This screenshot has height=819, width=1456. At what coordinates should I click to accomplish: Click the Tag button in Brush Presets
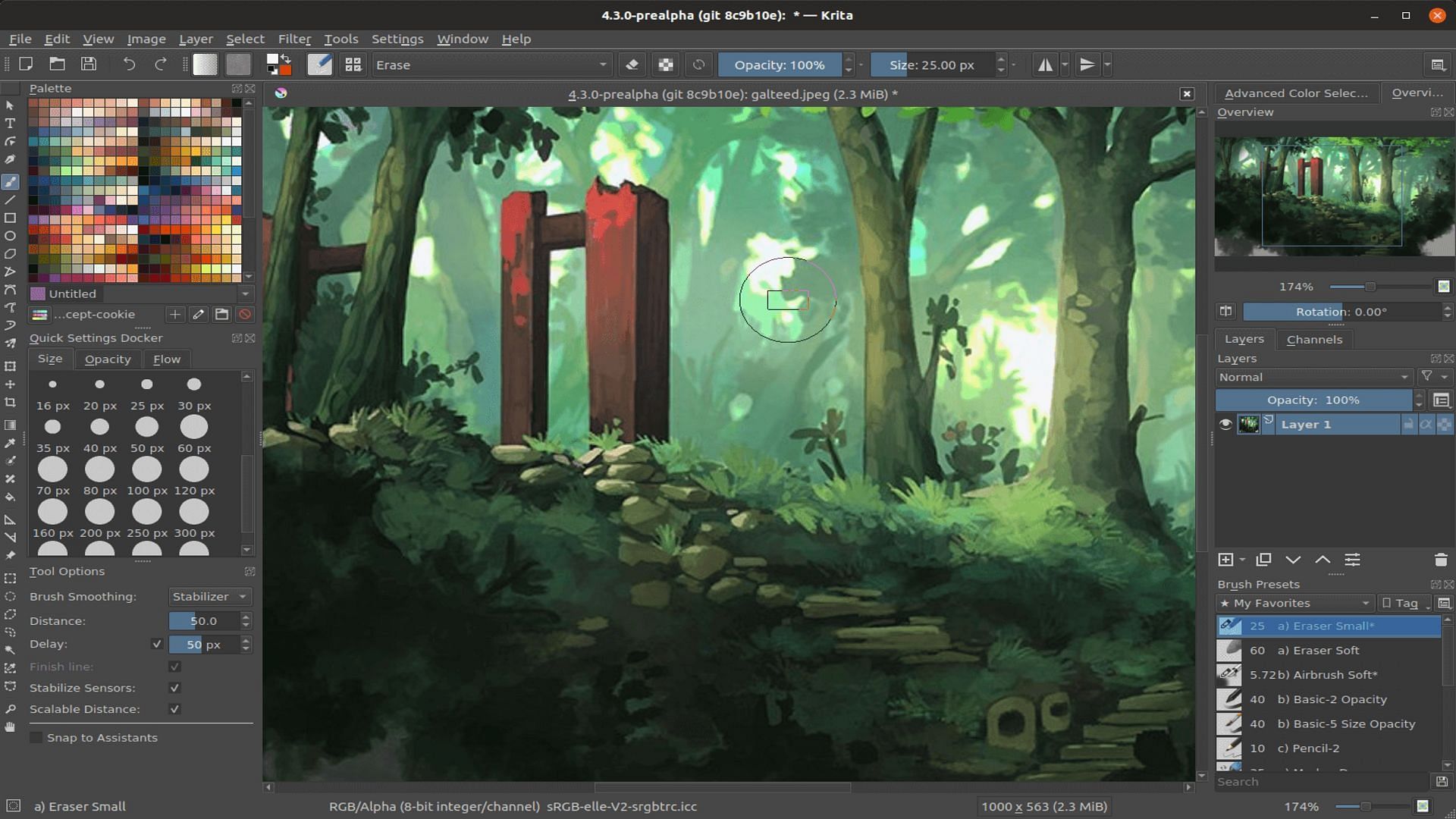pos(1401,602)
